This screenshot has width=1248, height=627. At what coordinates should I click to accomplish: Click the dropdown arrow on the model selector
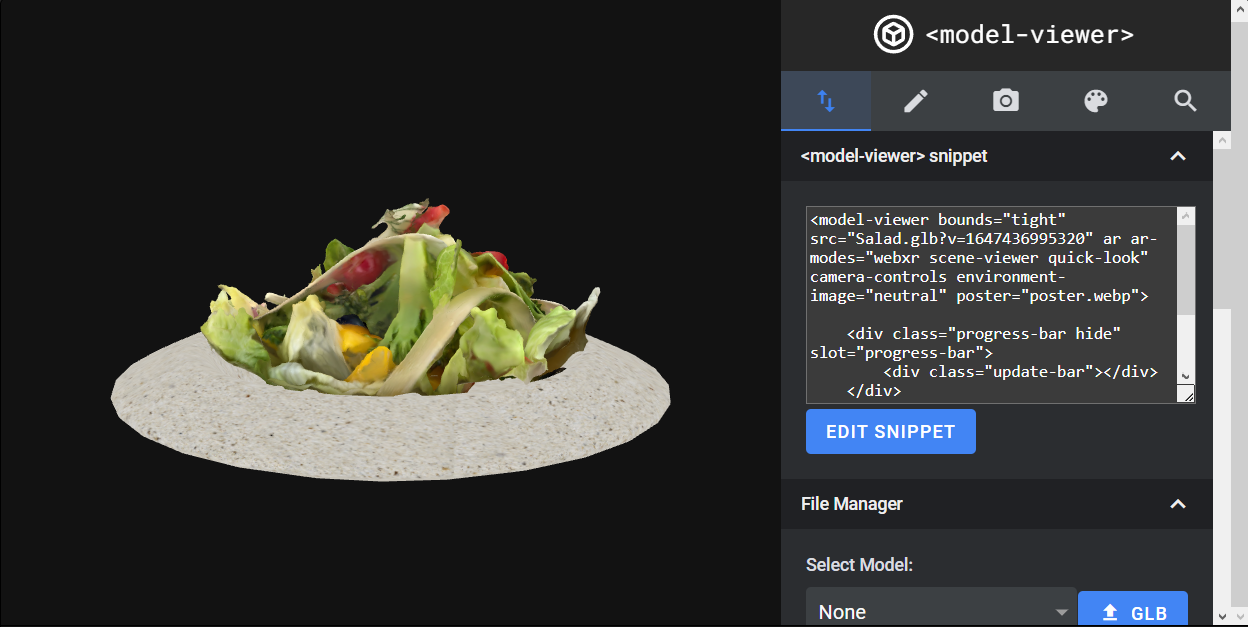(x=1061, y=611)
